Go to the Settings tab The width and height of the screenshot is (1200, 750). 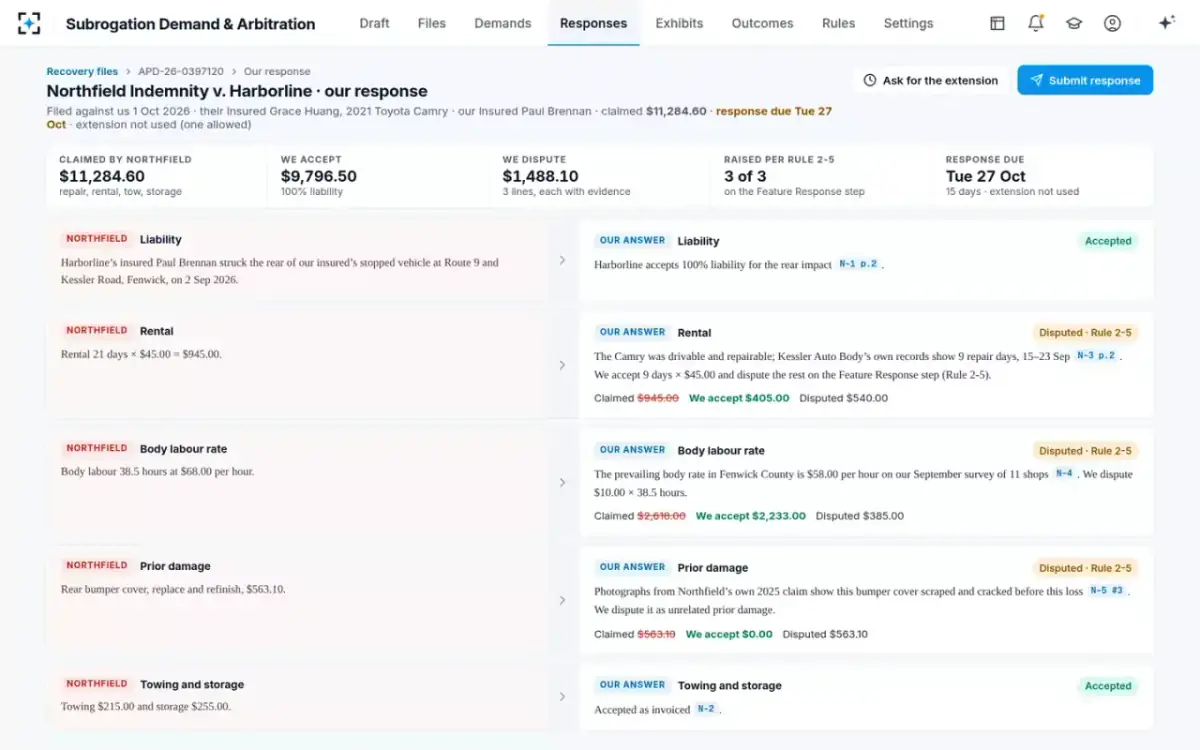908,23
